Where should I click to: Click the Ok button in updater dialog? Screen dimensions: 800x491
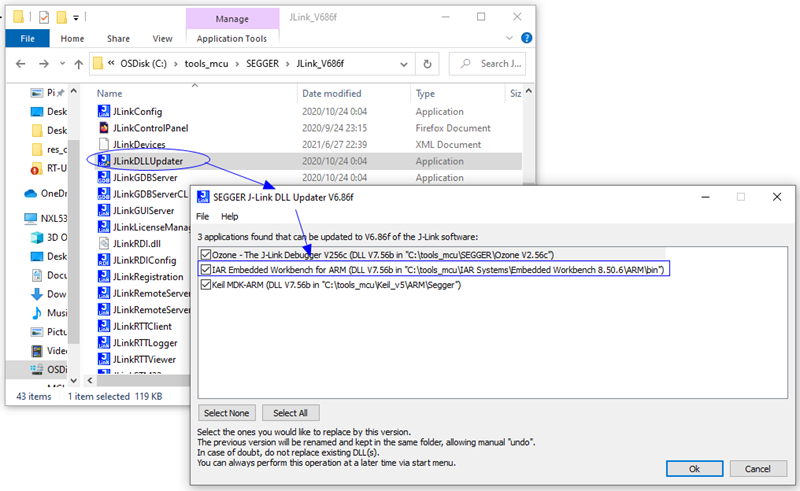tap(693, 468)
